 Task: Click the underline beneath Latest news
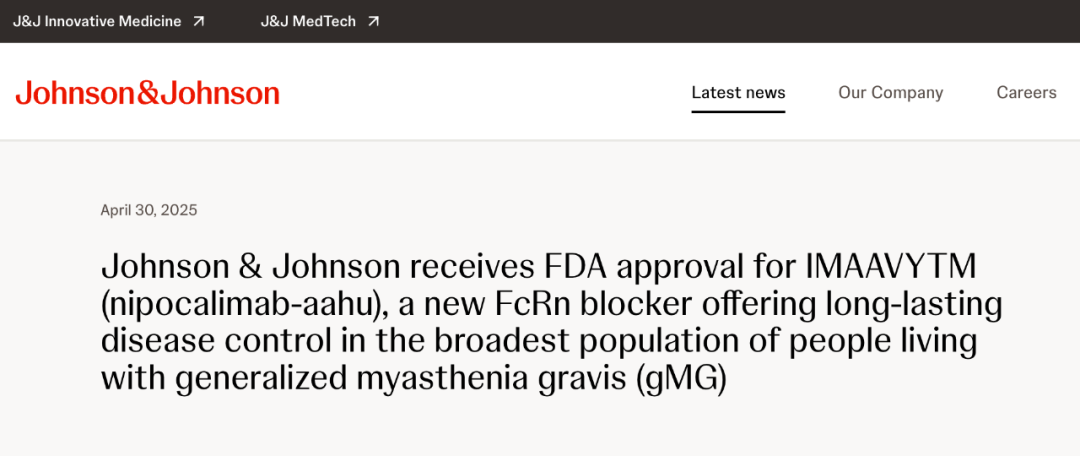click(x=738, y=112)
